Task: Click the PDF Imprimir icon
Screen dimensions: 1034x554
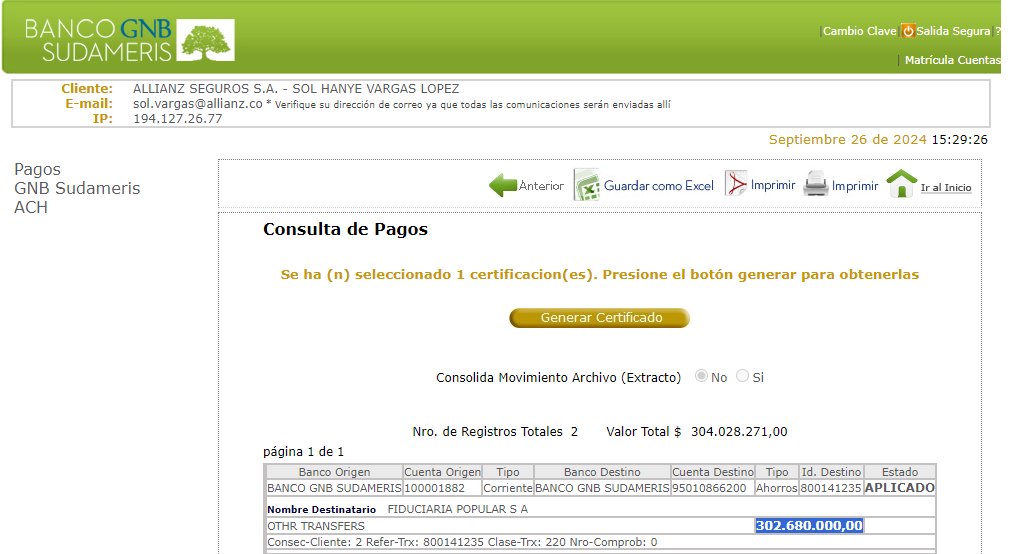Action: click(735, 183)
